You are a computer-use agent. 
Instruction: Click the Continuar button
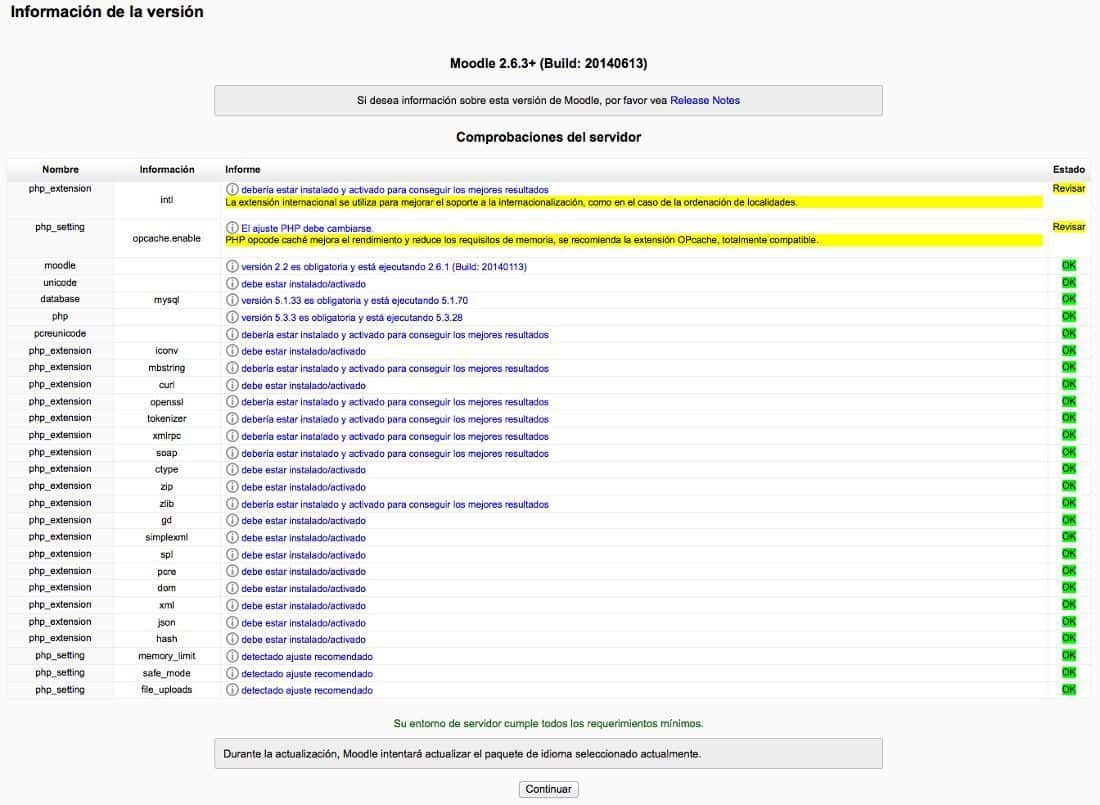[x=549, y=790]
